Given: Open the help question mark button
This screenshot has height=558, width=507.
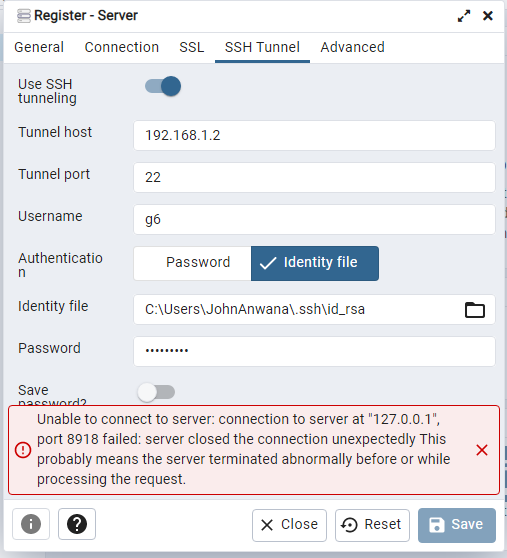Looking at the screenshot, I should coord(77,524).
